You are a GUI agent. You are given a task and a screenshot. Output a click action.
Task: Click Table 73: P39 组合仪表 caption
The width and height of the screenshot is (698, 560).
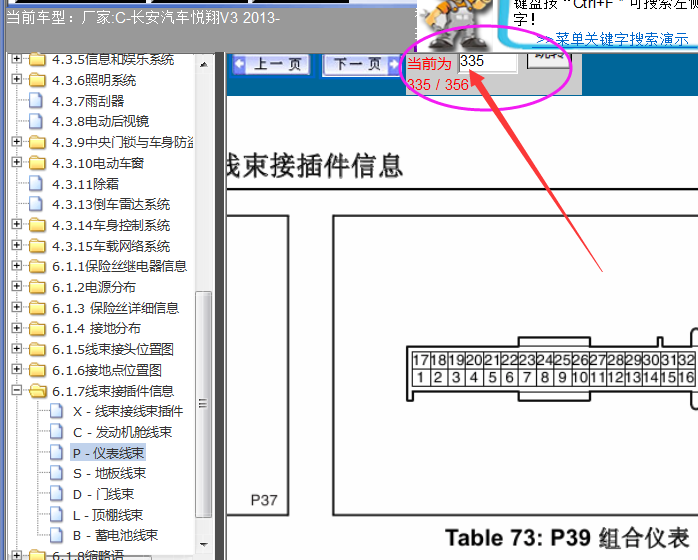567,538
